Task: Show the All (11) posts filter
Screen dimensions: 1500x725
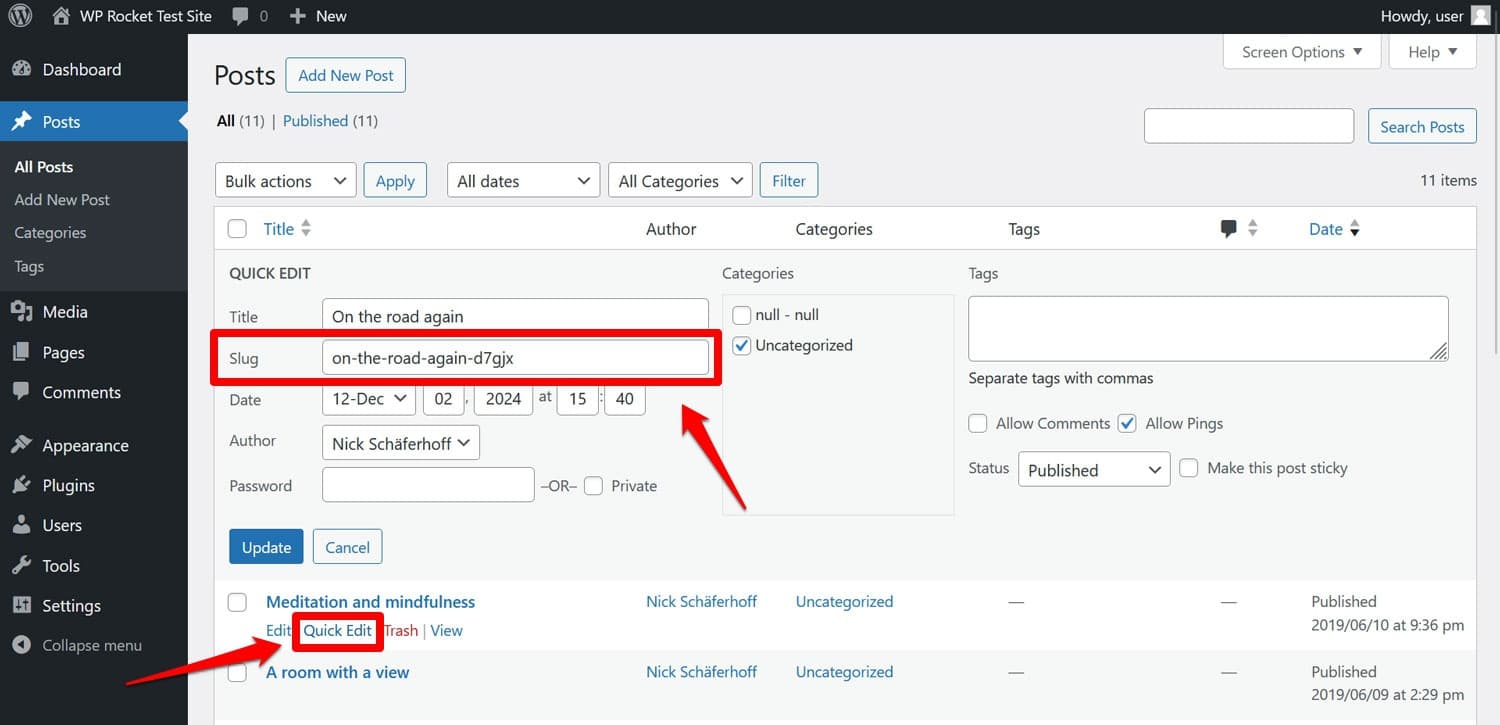Action: (240, 121)
